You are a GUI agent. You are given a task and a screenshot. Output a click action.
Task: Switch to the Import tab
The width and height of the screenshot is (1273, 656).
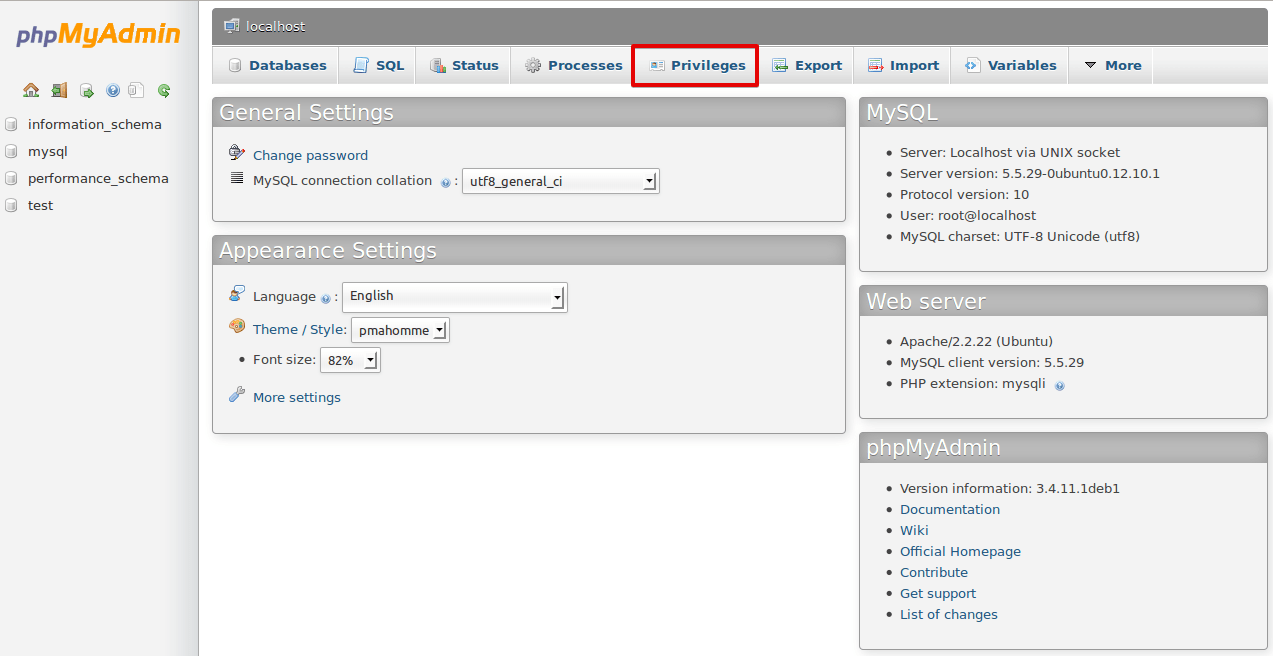pos(902,65)
